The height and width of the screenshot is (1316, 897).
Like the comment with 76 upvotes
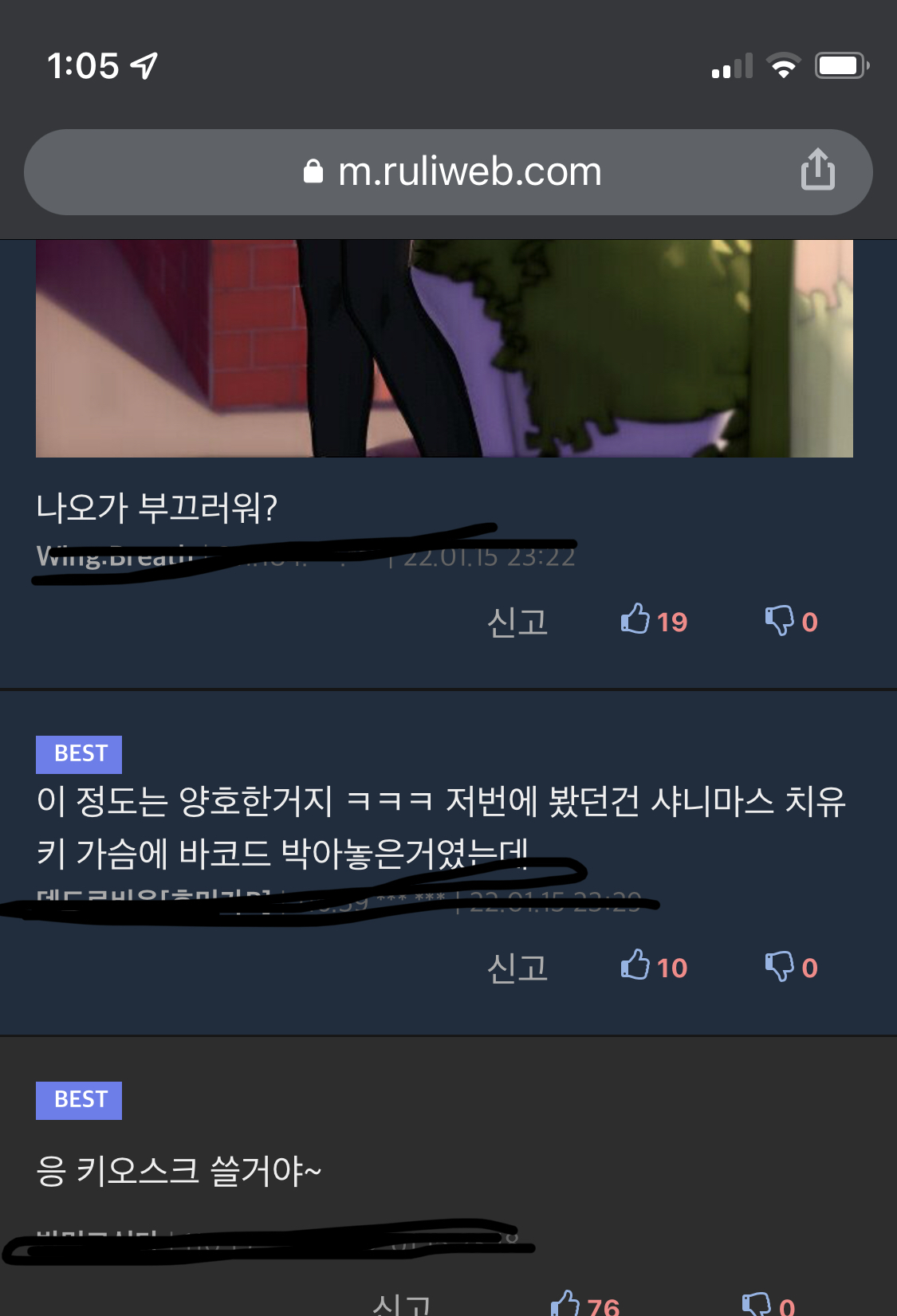point(585,1304)
